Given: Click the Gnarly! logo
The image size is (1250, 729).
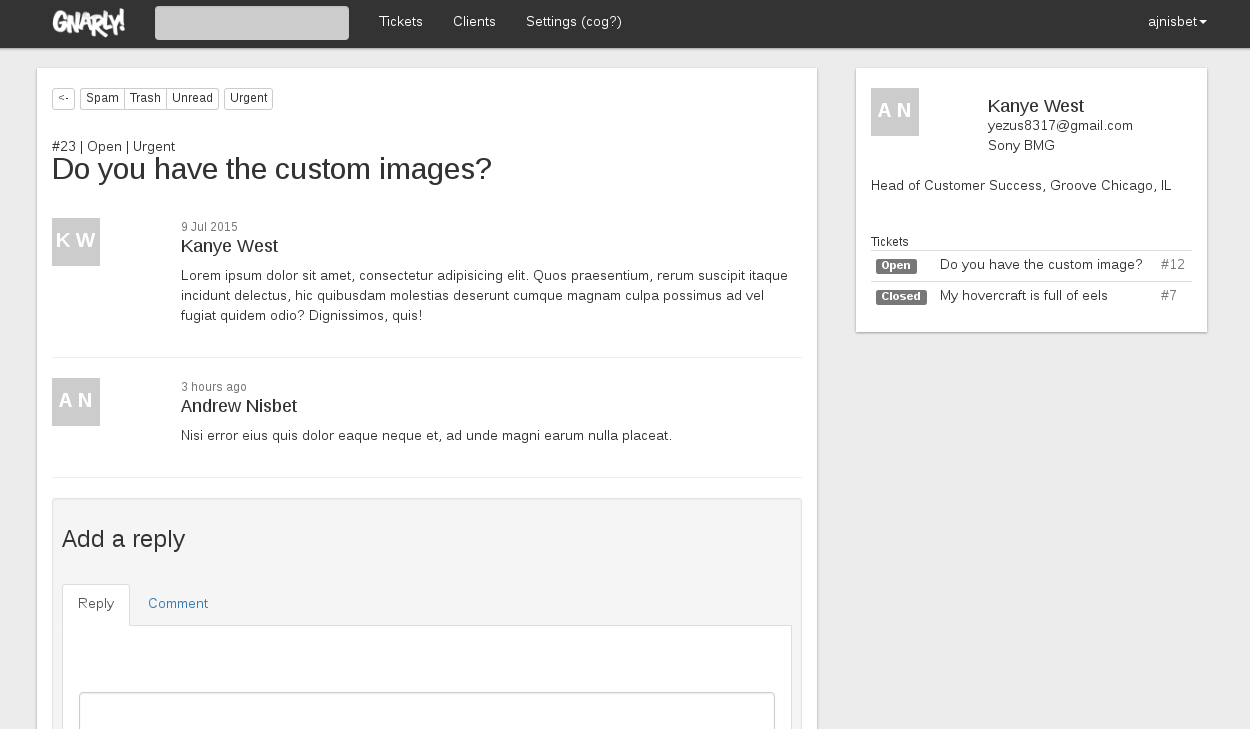Looking at the screenshot, I should 89,22.
